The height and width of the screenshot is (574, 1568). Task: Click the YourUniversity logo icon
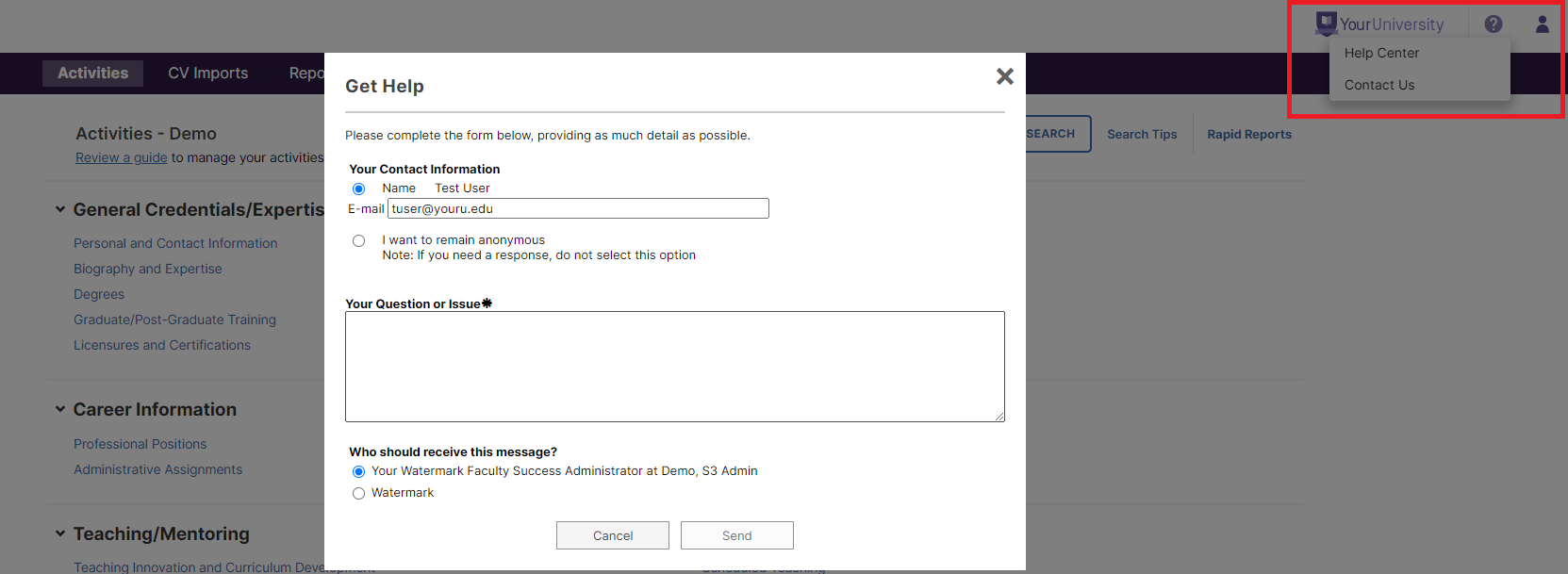[x=1326, y=24]
